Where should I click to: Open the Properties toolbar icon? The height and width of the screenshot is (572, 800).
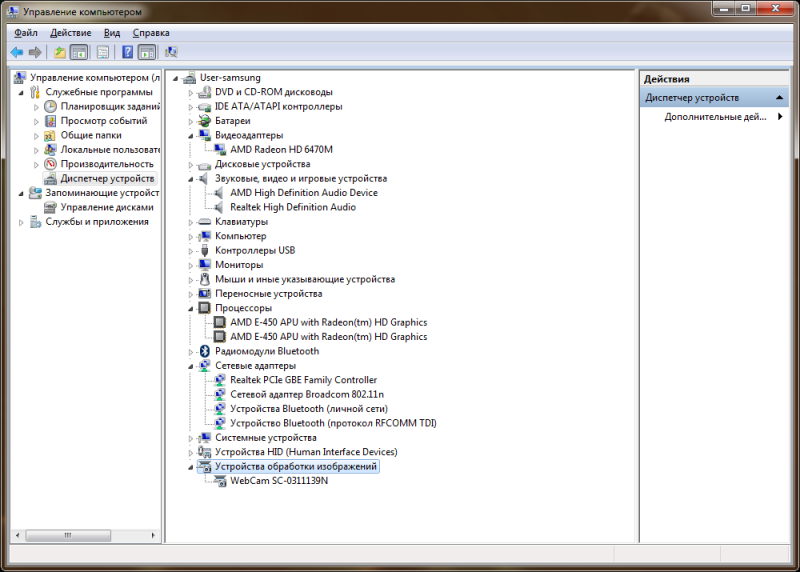point(102,52)
